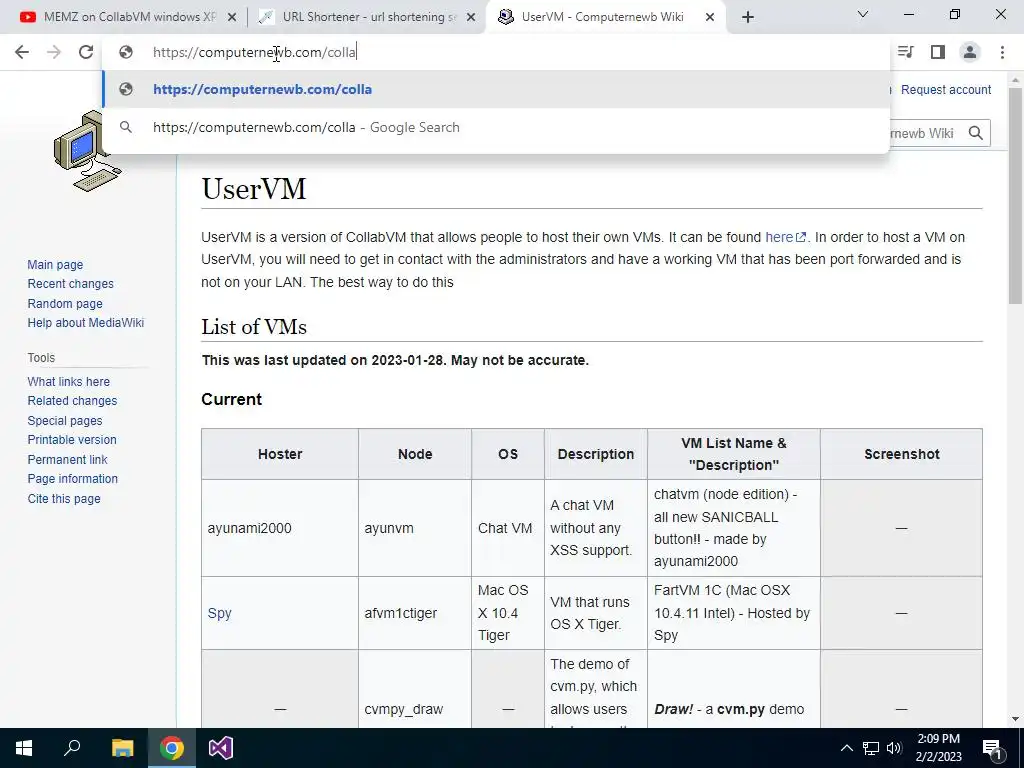The width and height of the screenshot is (1024, 768).
Task: Expand the hidden system tray icons
Action: [846, 748]
